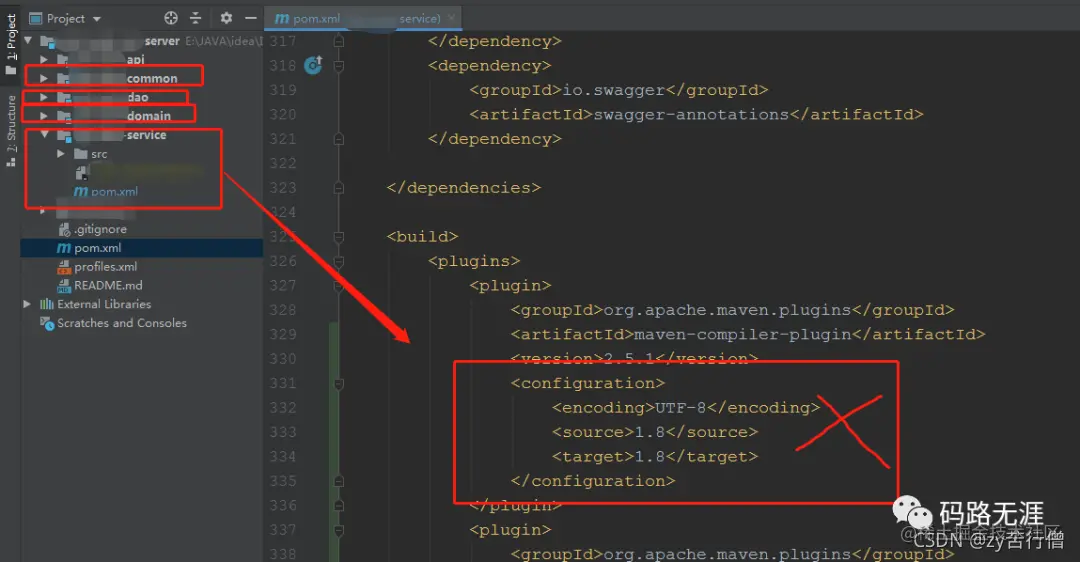
Task: Collapse the service module arrow
Action: coord(44,134)
